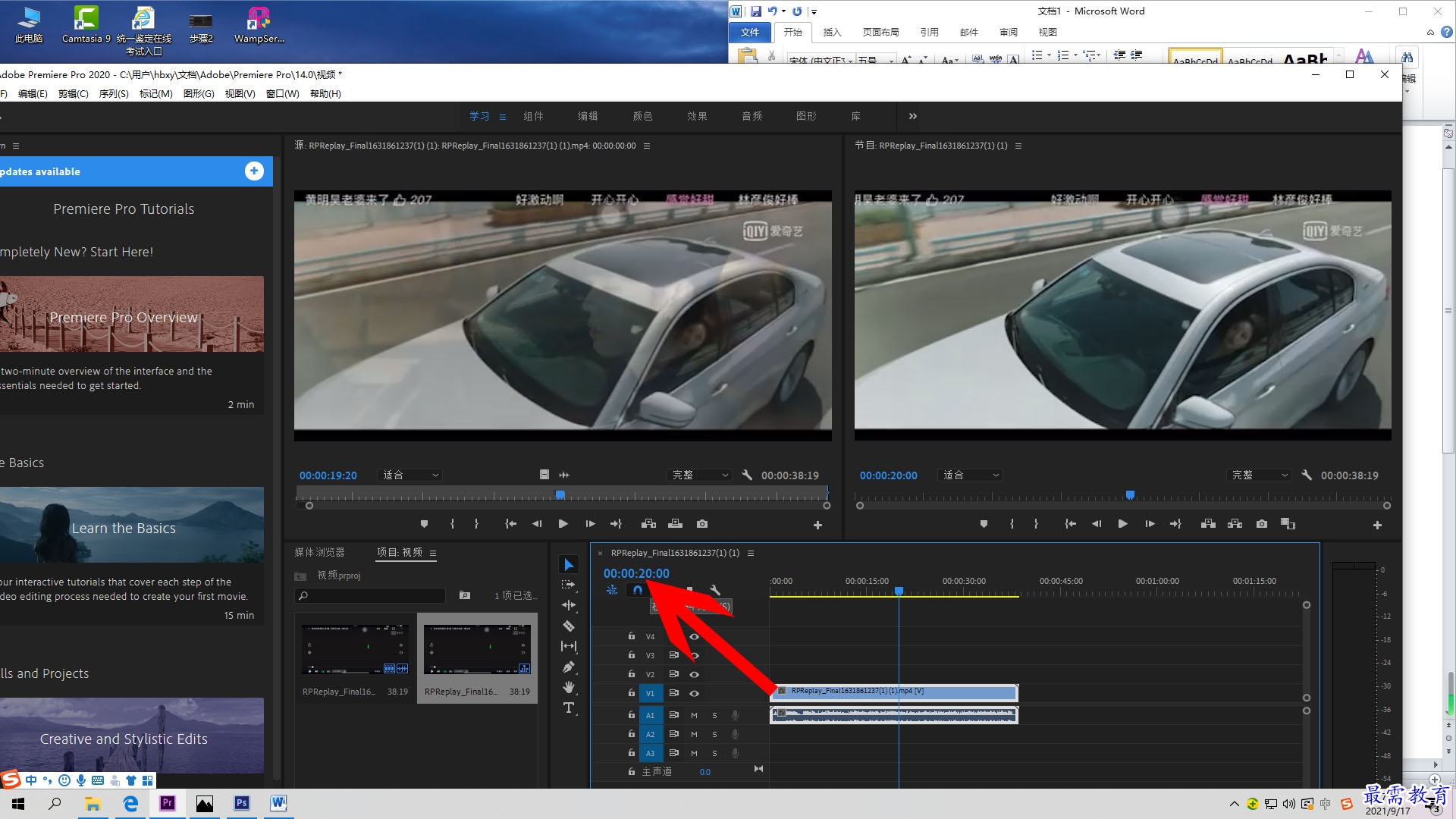Viewport: 1456px width, 819px height.
Task: Select the Hand tool
Action: (569, 687)
